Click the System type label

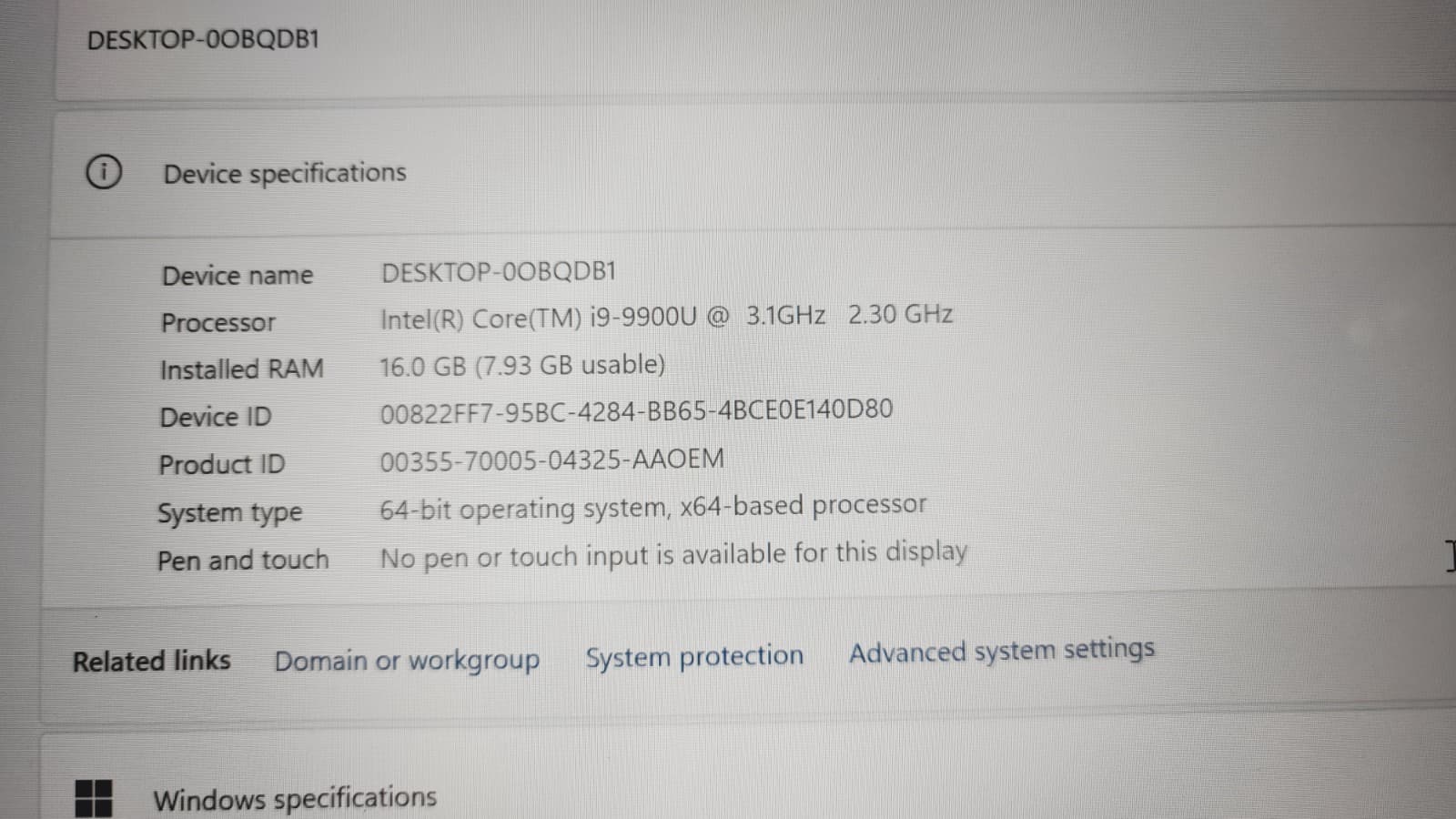pyautogui.click(x=230, y=513)
